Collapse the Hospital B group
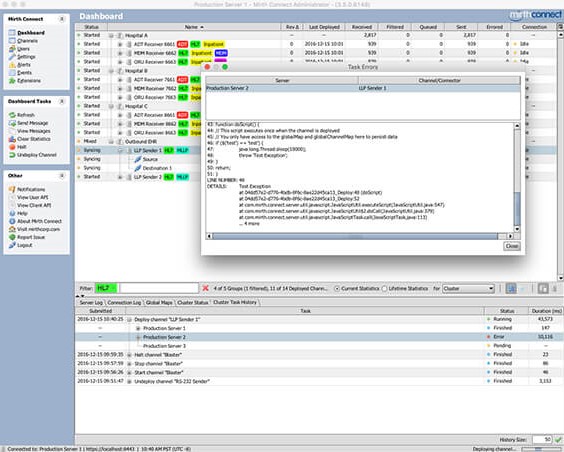Viewport: 564px width, 452px height. click(111, 71)
